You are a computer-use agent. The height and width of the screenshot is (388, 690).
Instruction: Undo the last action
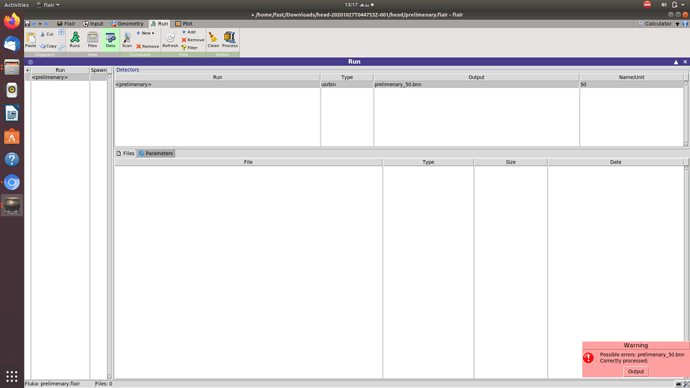pyautogui.click(x=34, y=24)
